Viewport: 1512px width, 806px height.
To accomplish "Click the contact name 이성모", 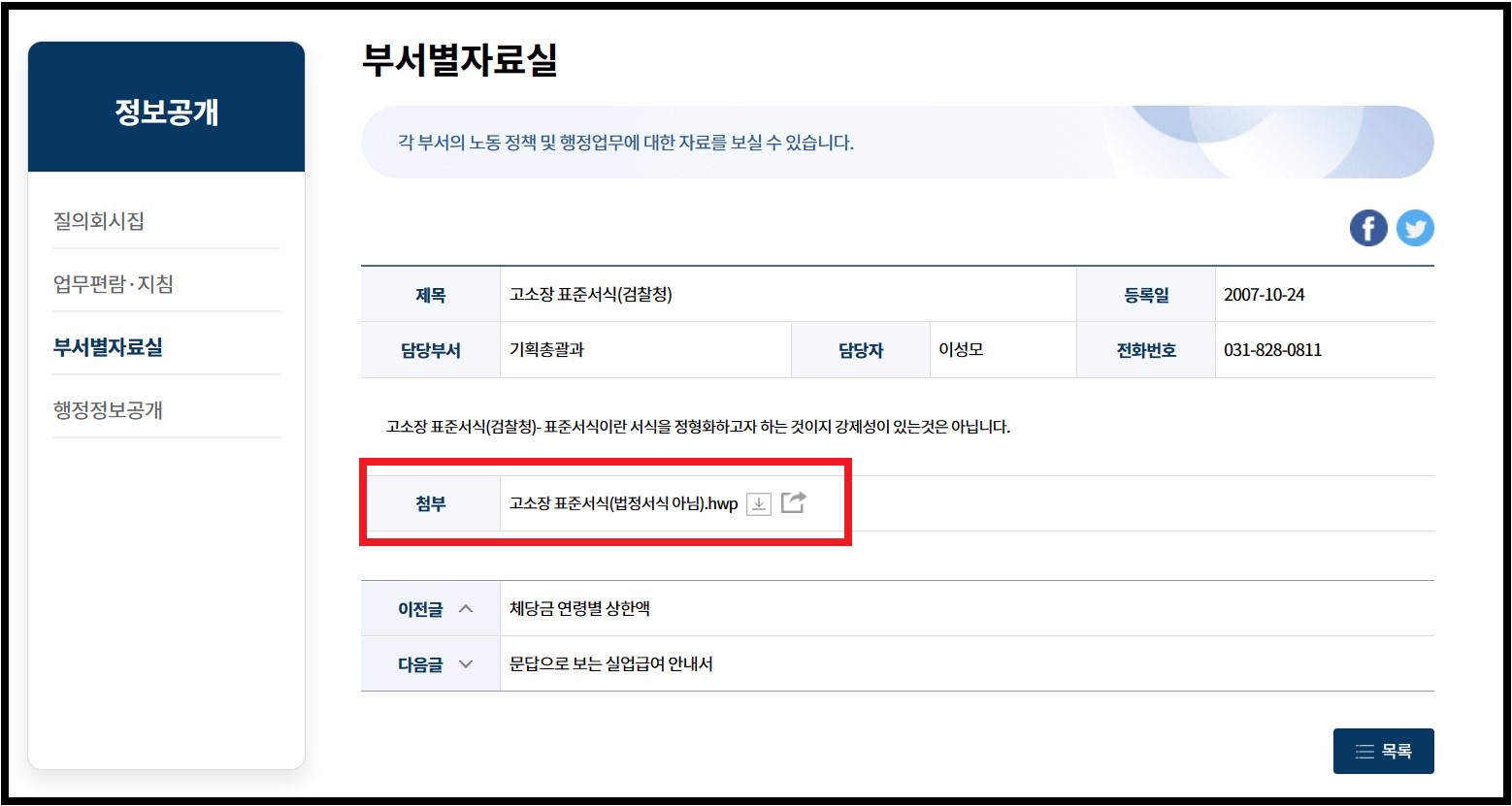I will (x=962, y=350).
